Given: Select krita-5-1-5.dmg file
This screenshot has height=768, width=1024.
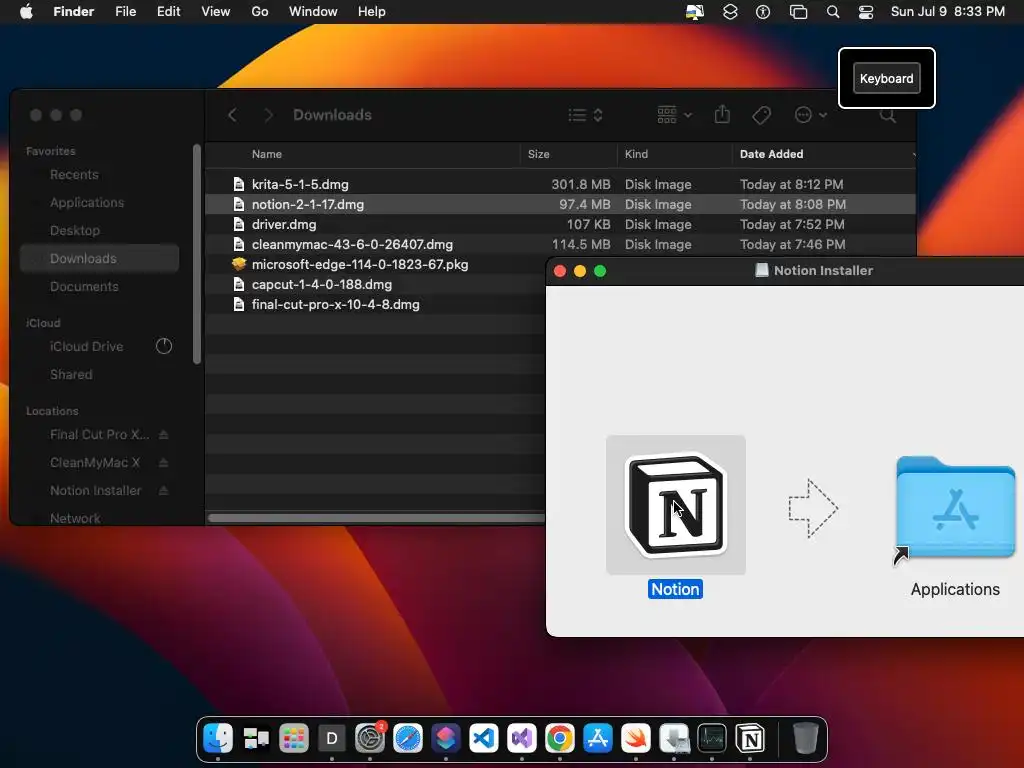Looking at the screenshot, I should click(x=560, y=184).
